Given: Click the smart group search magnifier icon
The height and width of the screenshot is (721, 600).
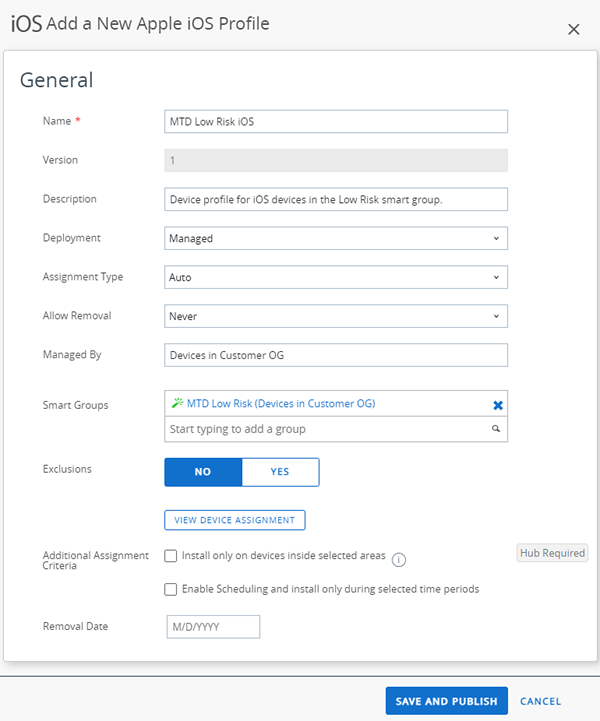Looking at the screenshot, I should [x=496, y=429].
